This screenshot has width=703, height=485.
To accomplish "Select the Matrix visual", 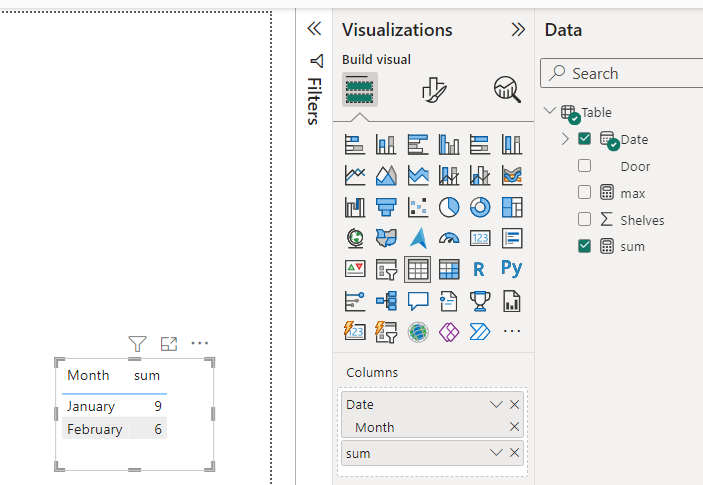I will click(x=449, y=269).
